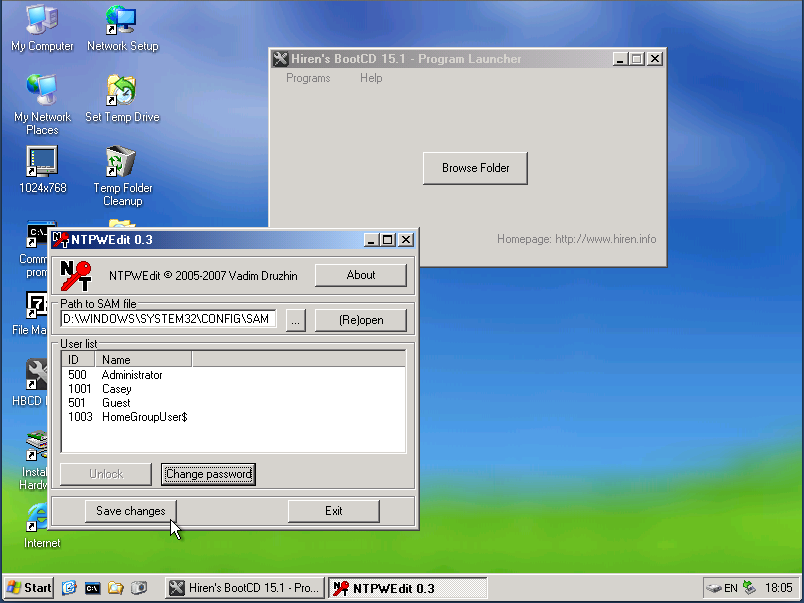The width and height of the screenshot is (804, 603).
Task: Open the About dialog in NTPWEdit
Action: pyautogui.click(x=360, y=275)
